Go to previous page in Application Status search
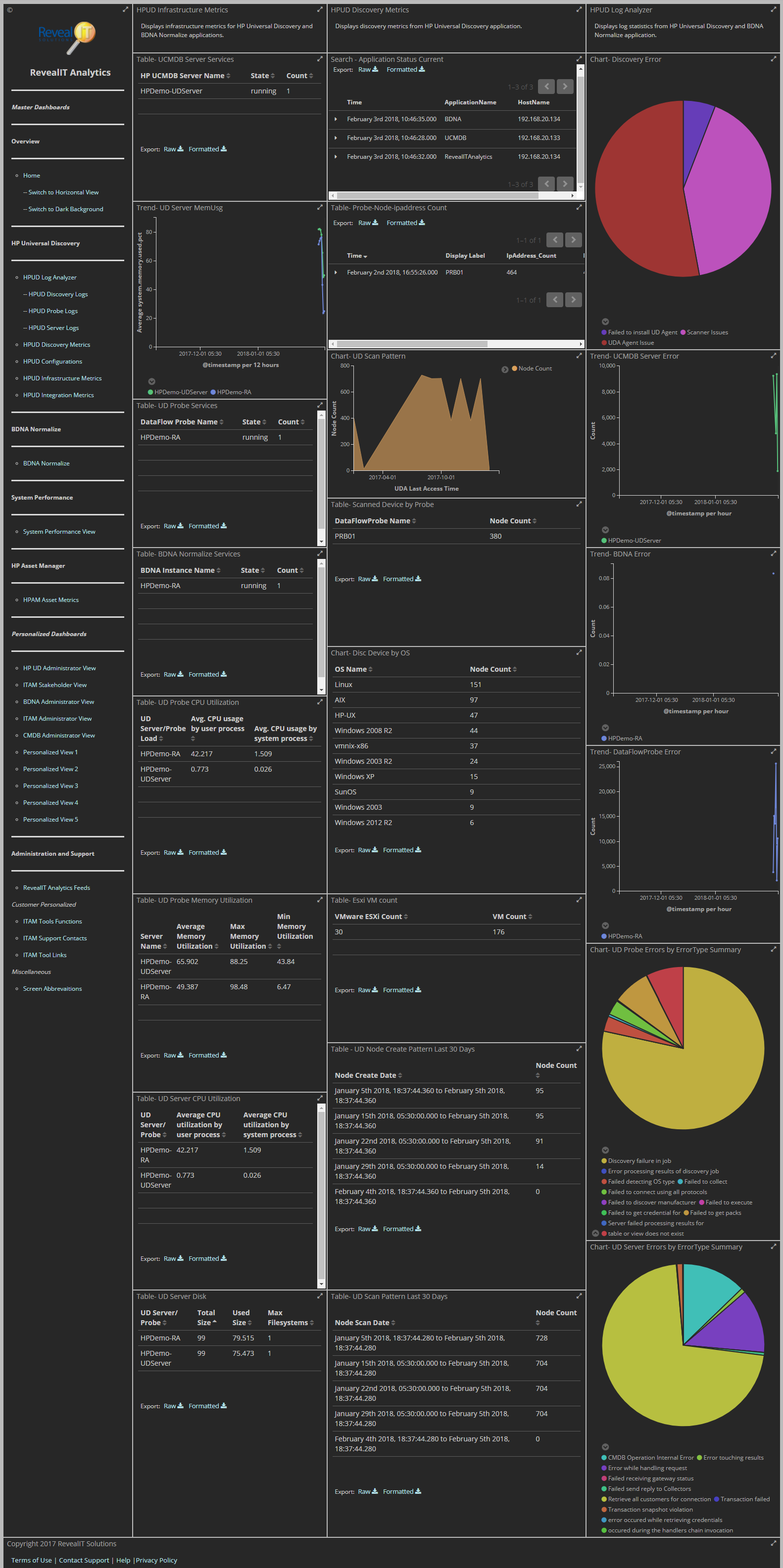Viewport: 783px width, 1568px height. click(546, 87)
